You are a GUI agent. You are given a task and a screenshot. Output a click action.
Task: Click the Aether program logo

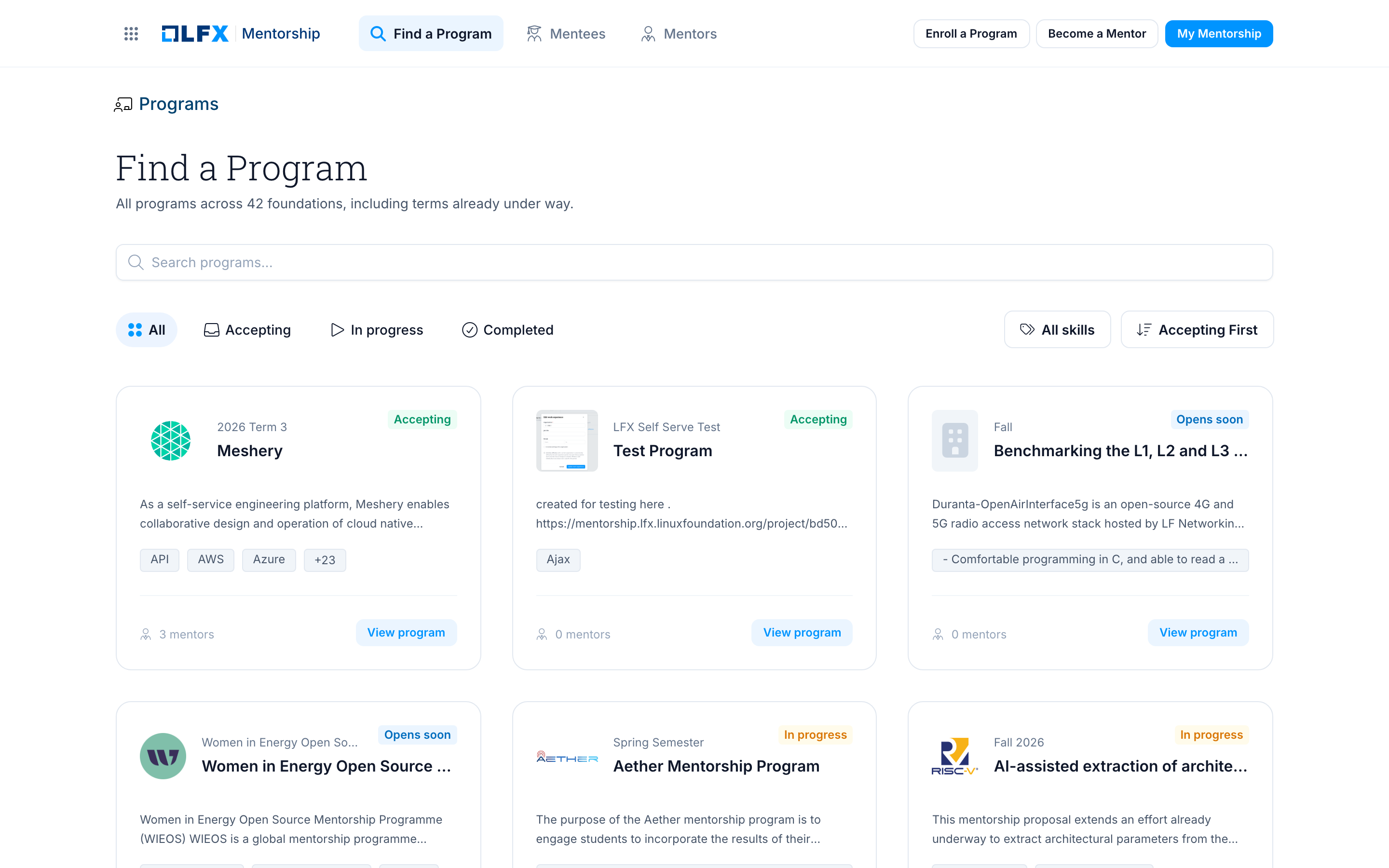point(567,757)
